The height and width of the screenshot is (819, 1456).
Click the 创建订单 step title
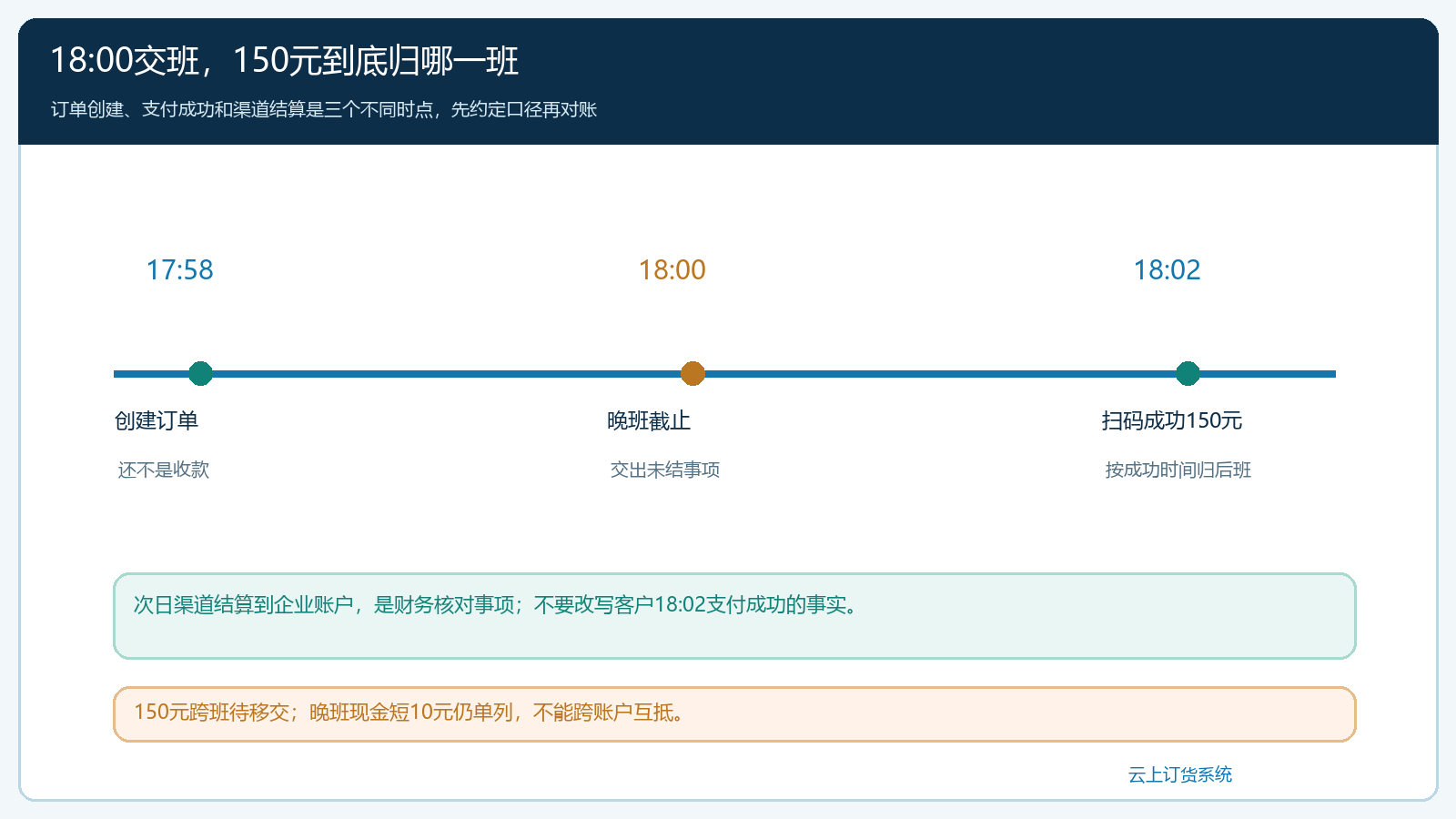click(157, 420)
